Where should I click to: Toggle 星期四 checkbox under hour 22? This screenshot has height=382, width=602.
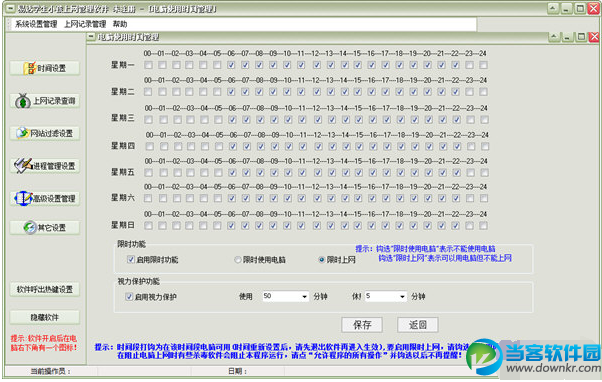pos(457,146)
